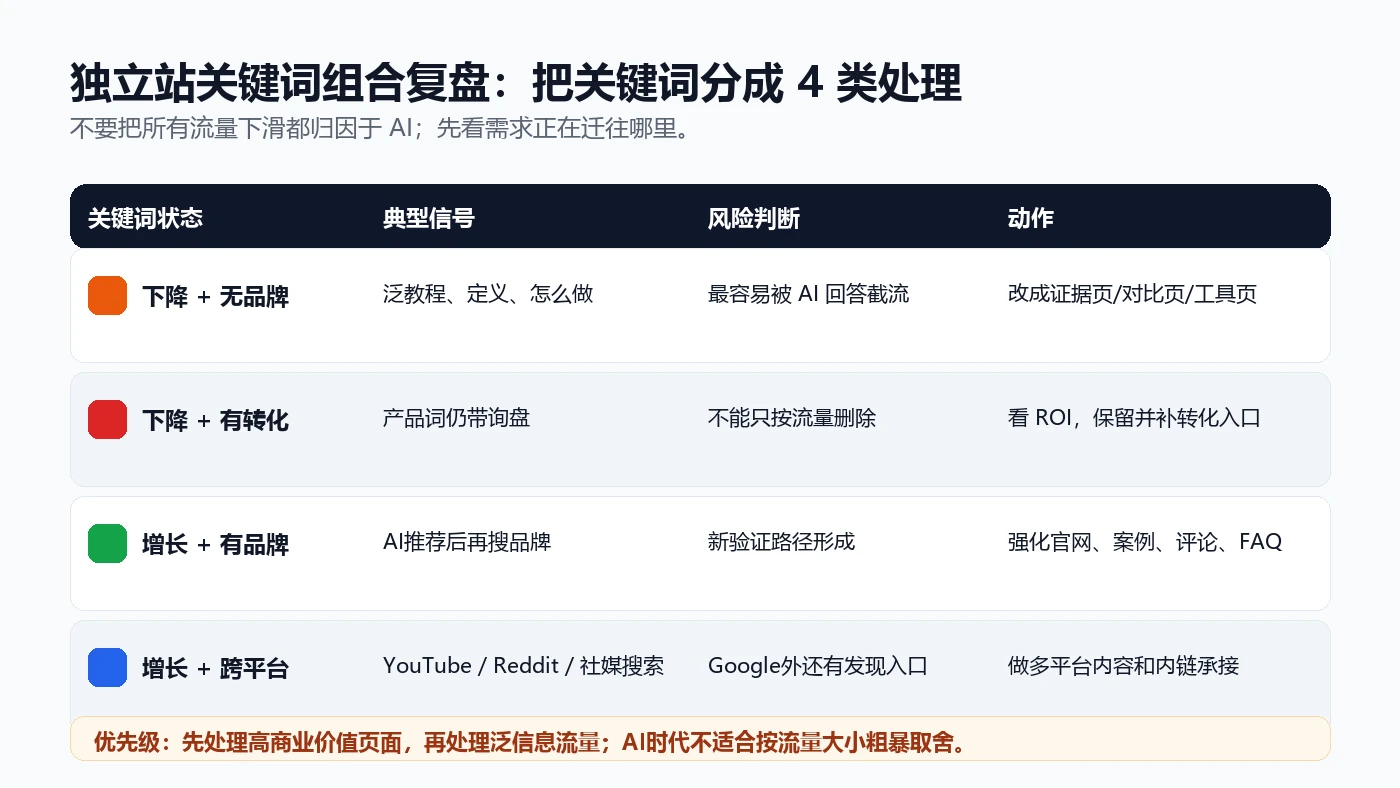Click the cell 最容易被 AI 回答截流

(x=808, y=294)
